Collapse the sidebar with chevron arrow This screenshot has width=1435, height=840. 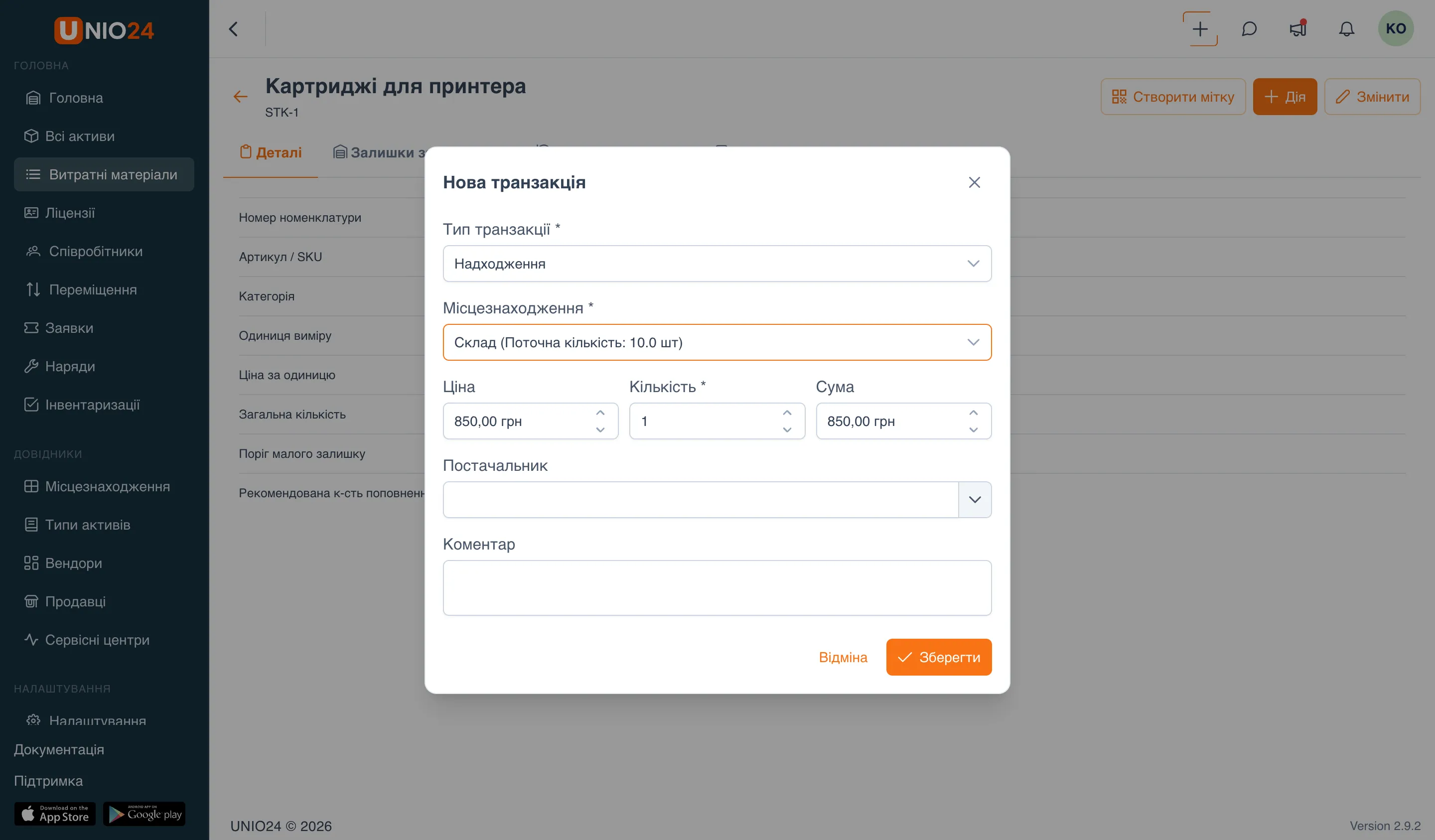click(x=234, y=29)
